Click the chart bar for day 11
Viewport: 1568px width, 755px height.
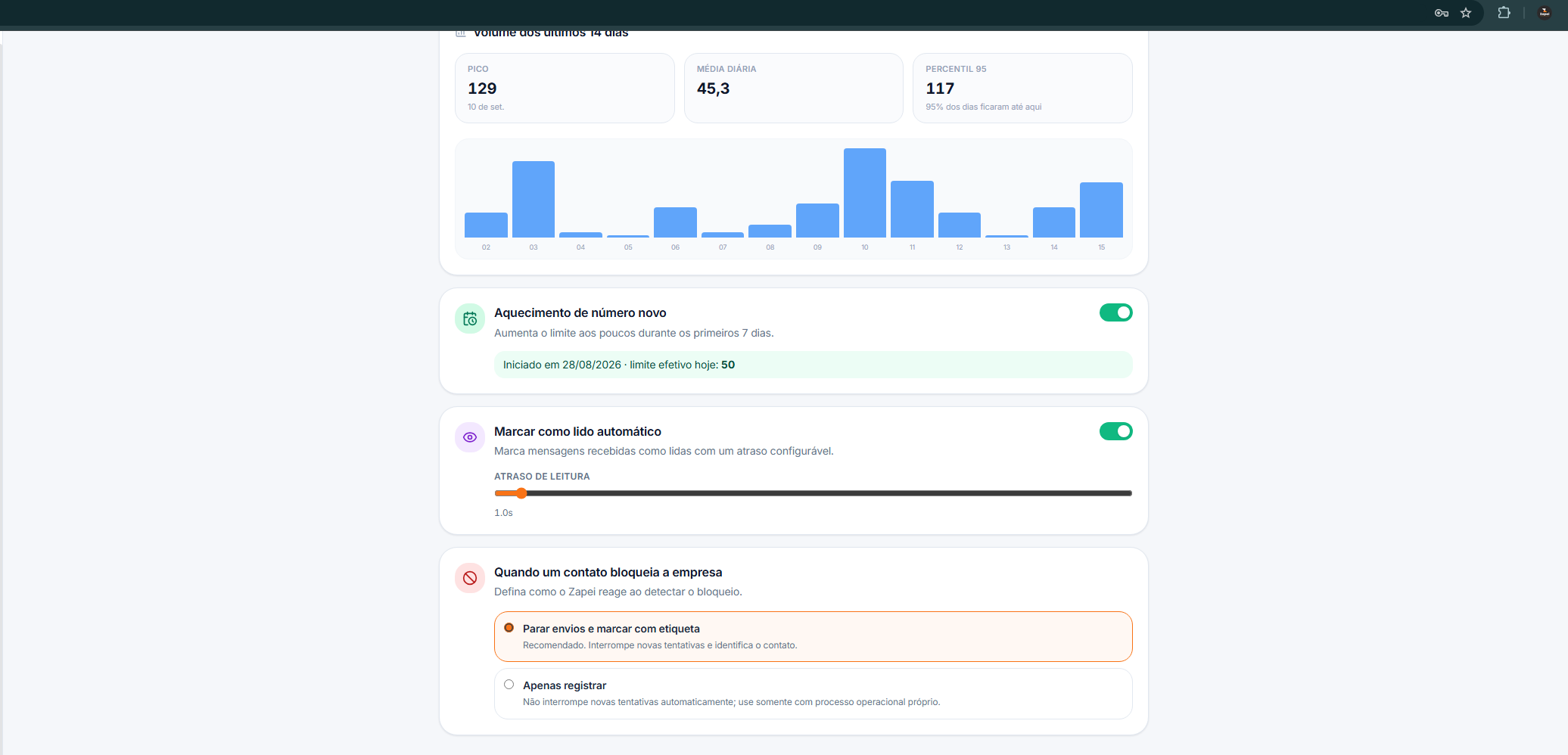point(912,209)
